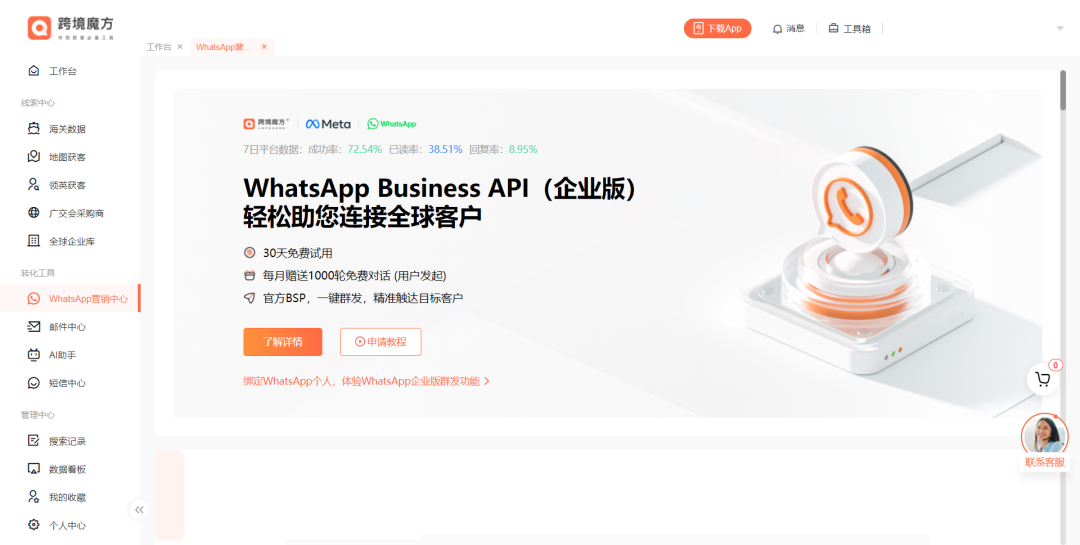Click the Meta logo in banner
This screenshot has width=1080, height=545.
click(x=329, y=124)
